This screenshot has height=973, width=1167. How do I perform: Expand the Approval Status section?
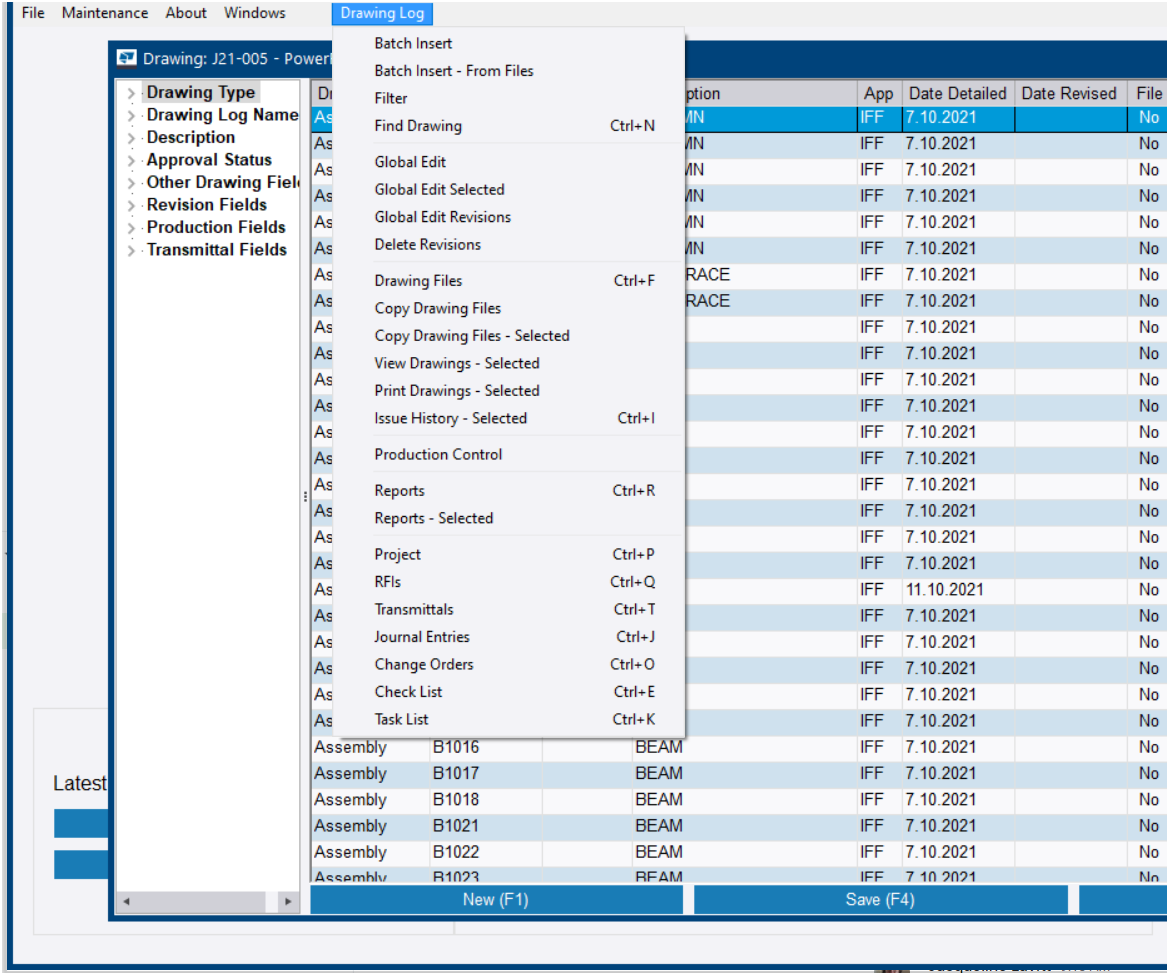(x=130, y=159)
